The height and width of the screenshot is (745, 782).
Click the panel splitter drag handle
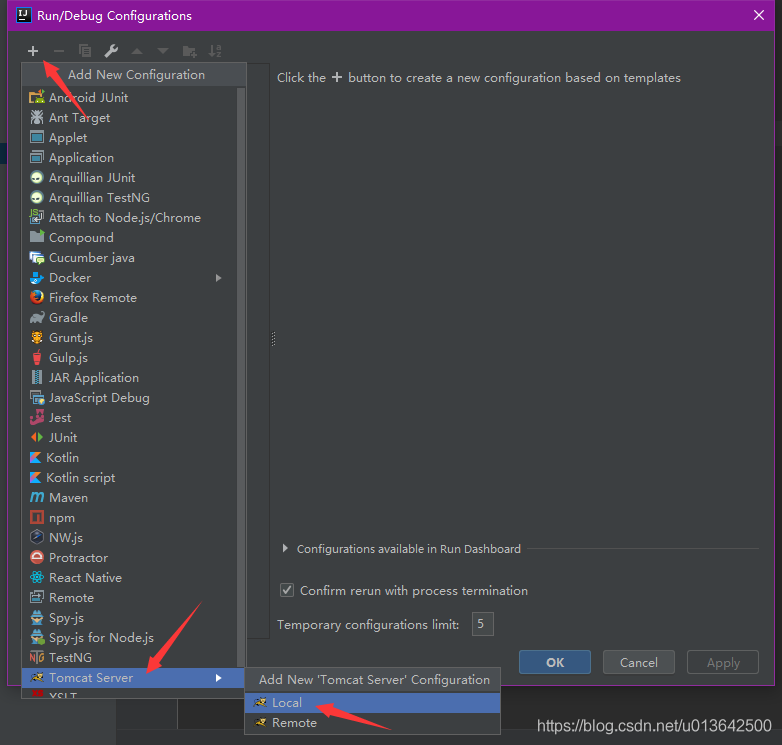click(x=273, y=339)
